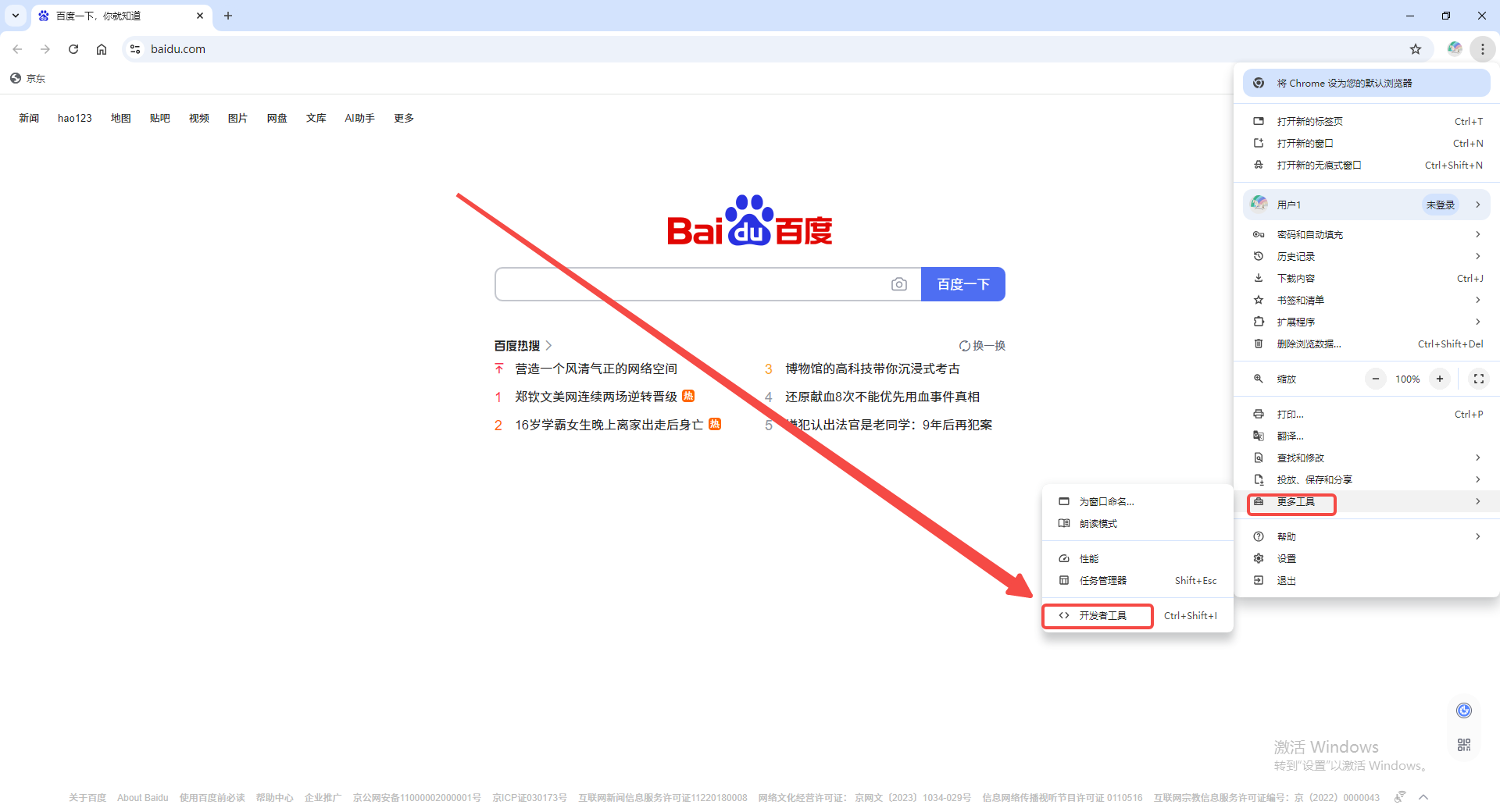The image size is (1500, 812).
Task: Open the 地图 navigation link
Action: pos(121,118)
